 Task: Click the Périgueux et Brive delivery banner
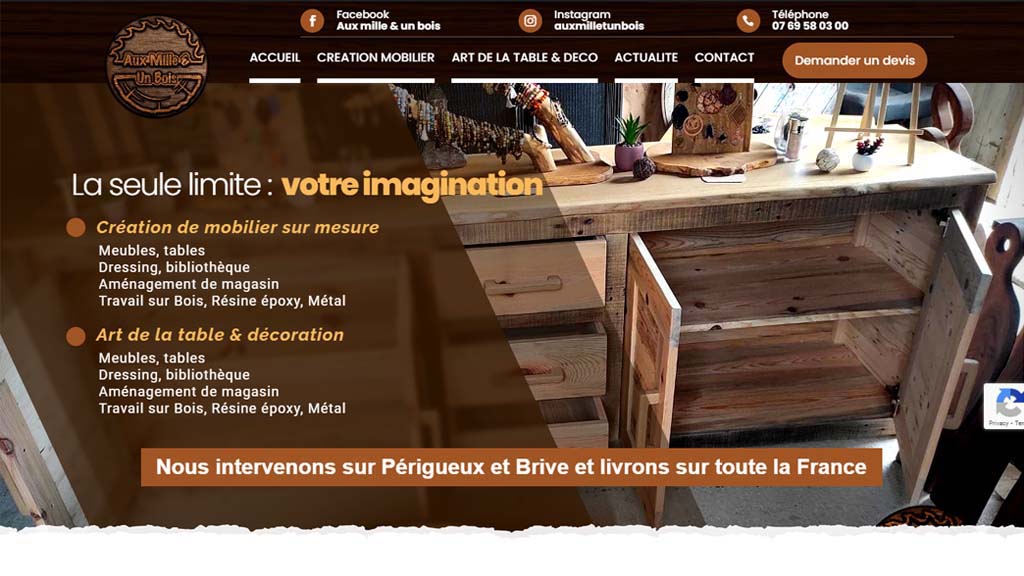point(511,467)
